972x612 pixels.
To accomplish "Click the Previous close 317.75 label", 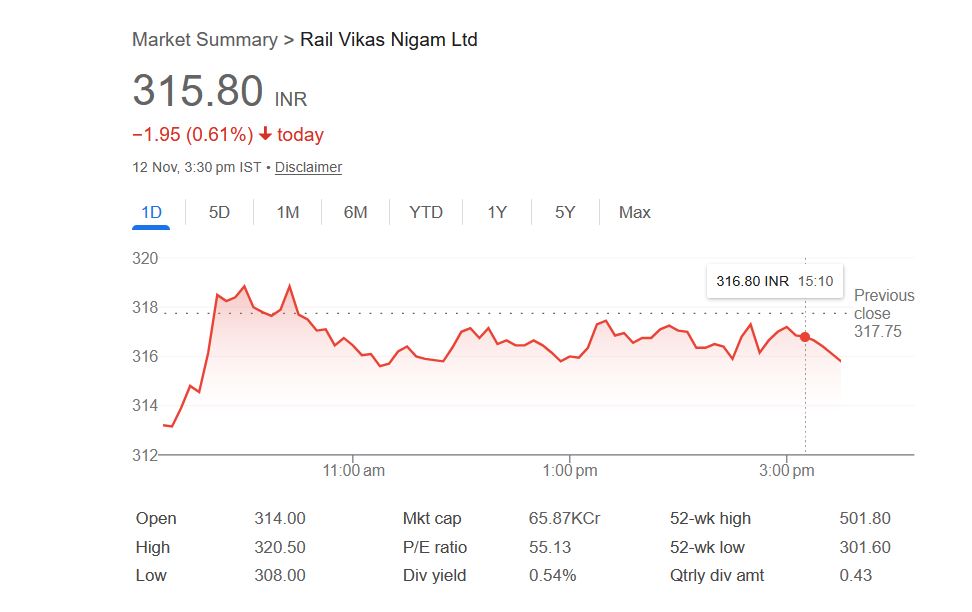I will point(883,313).
